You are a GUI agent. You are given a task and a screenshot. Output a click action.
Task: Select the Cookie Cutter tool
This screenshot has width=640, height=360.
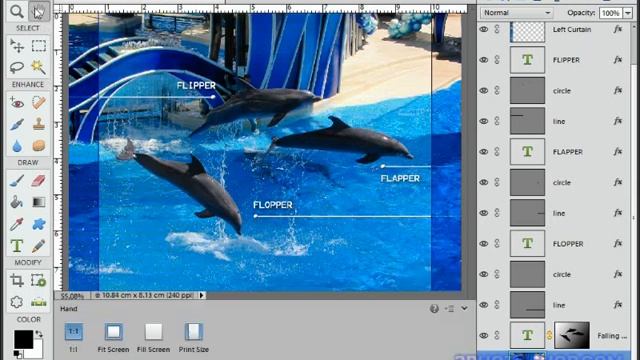pos(17,302)
